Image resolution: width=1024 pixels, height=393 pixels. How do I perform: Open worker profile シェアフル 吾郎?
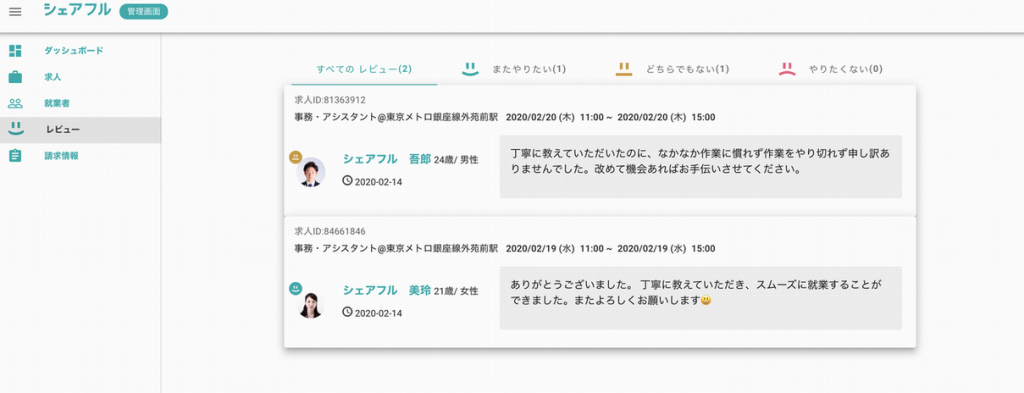pyautogui.click(x=387, y=159)
